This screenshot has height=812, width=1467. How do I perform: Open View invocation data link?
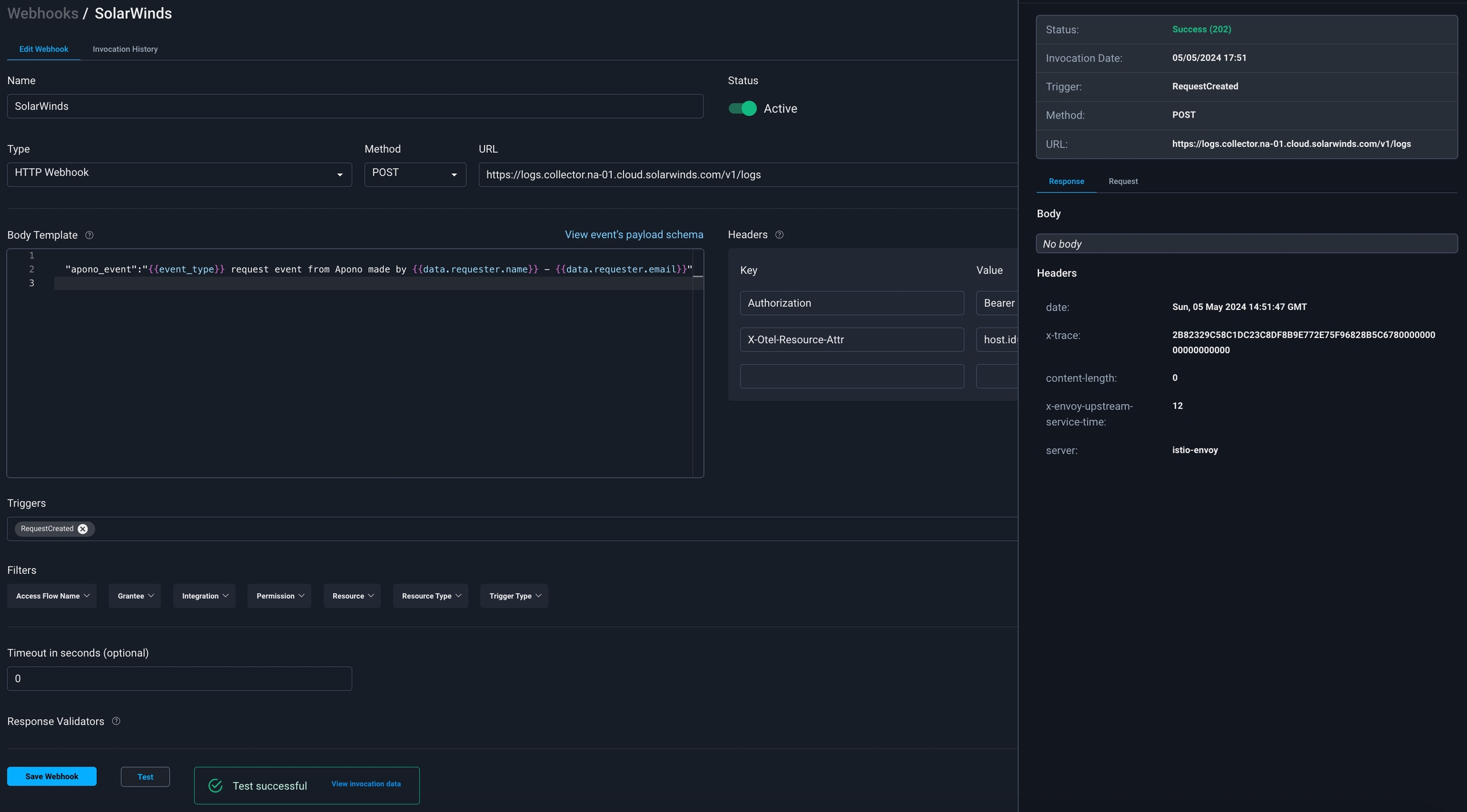click(x=366, y=784)
